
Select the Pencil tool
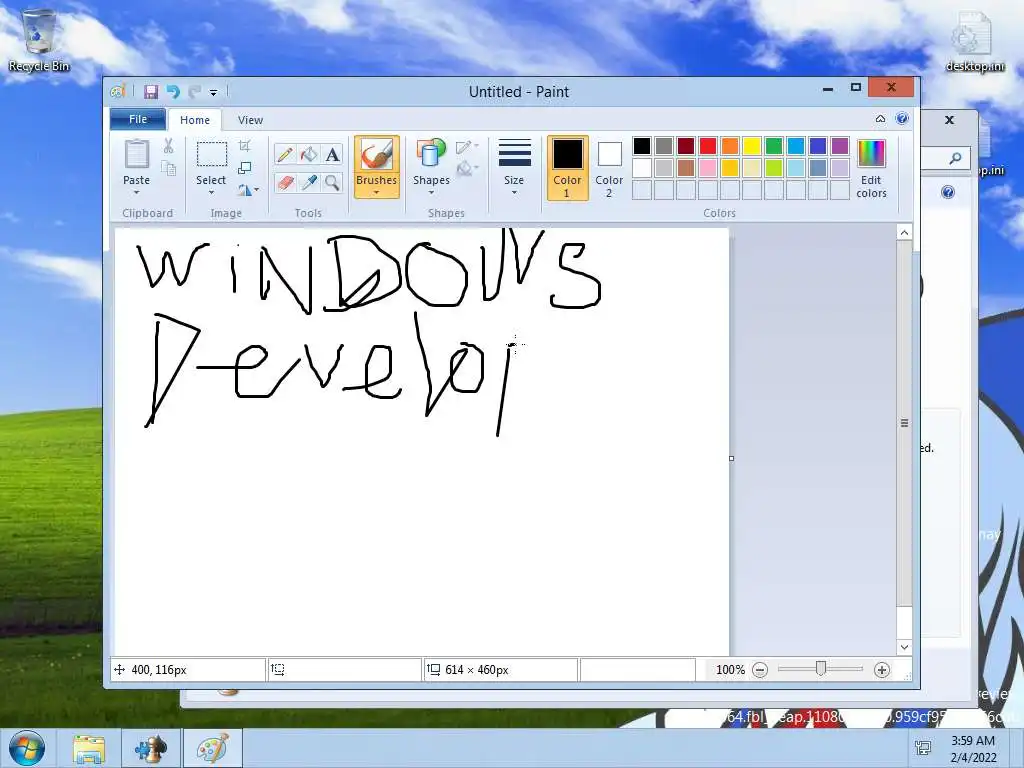coord(285,154)
